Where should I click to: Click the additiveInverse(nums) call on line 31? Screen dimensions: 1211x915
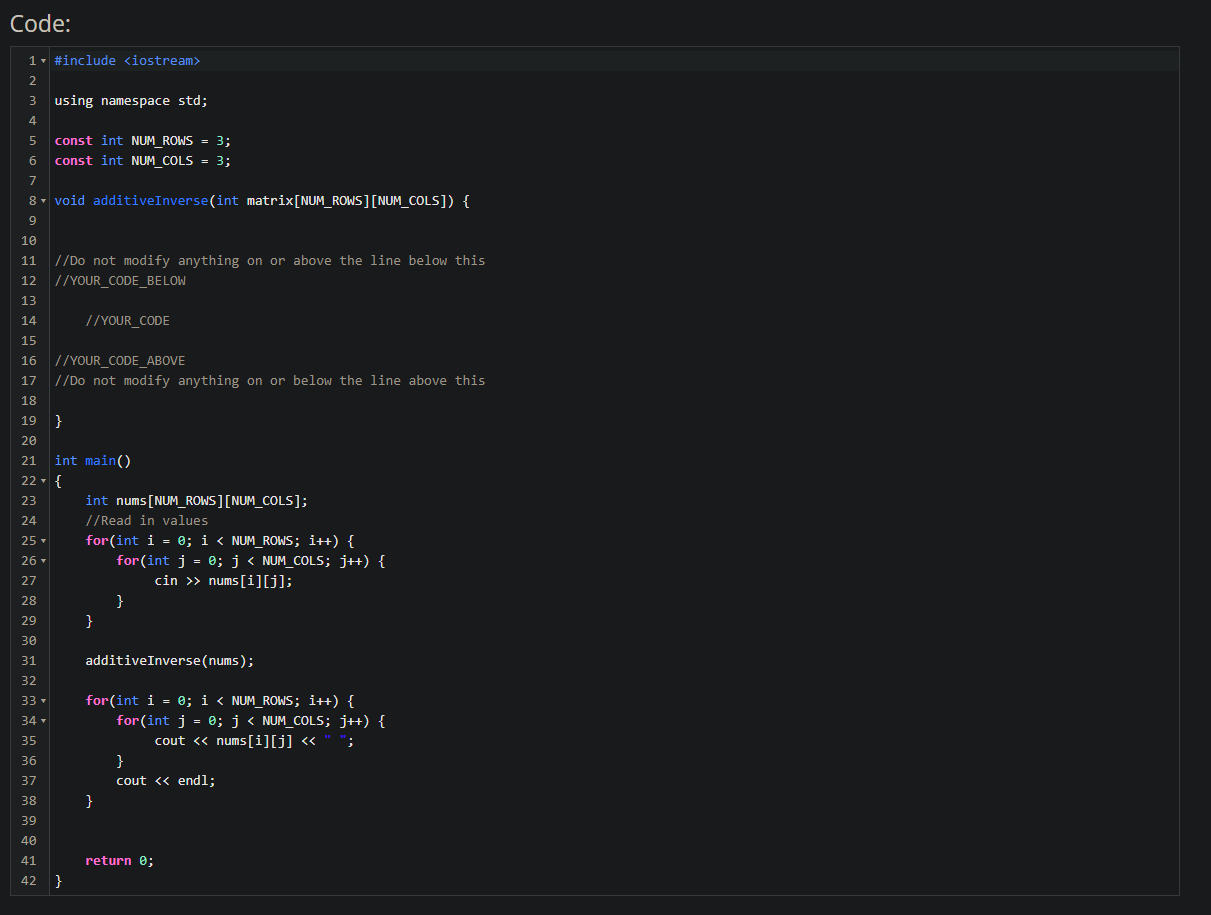pos(169,660)
